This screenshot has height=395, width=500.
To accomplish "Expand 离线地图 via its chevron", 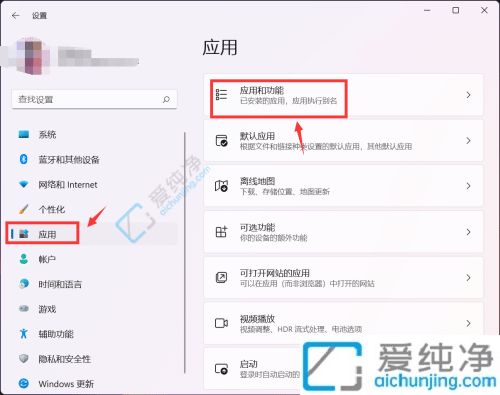I will [x=468, y=186].
